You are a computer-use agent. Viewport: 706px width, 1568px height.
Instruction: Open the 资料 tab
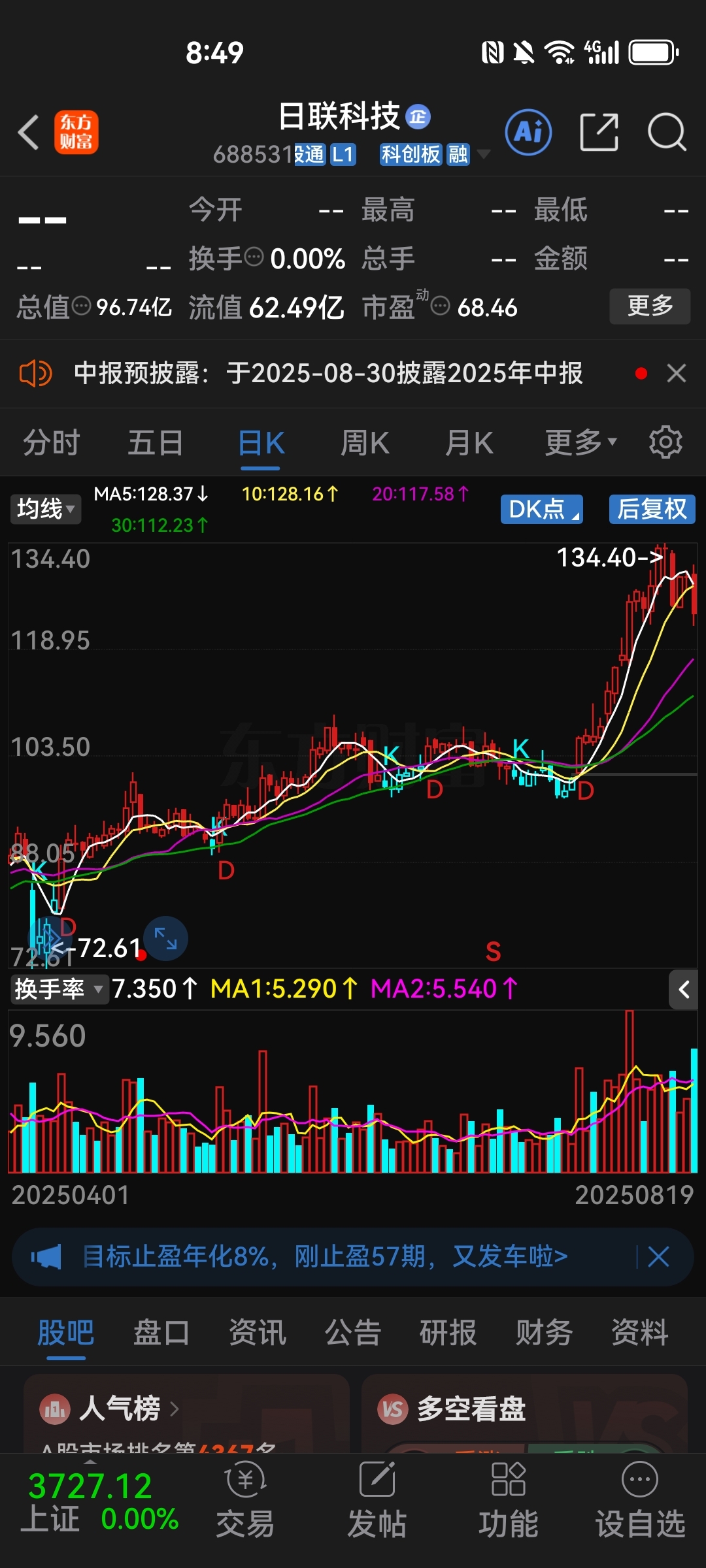point(640,1333)
